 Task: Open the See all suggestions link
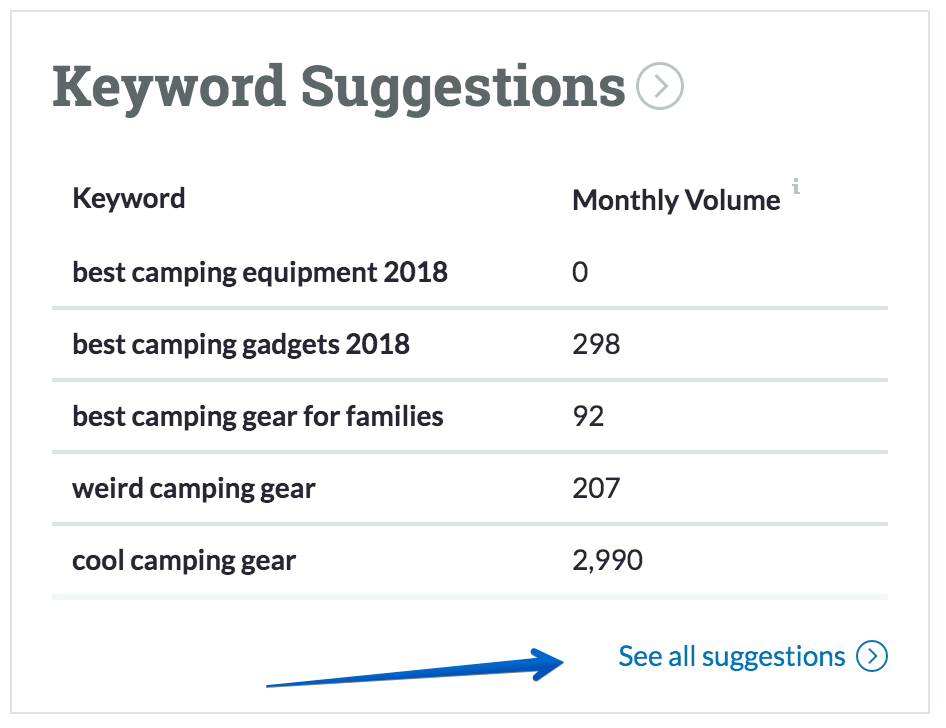[732, 656]
